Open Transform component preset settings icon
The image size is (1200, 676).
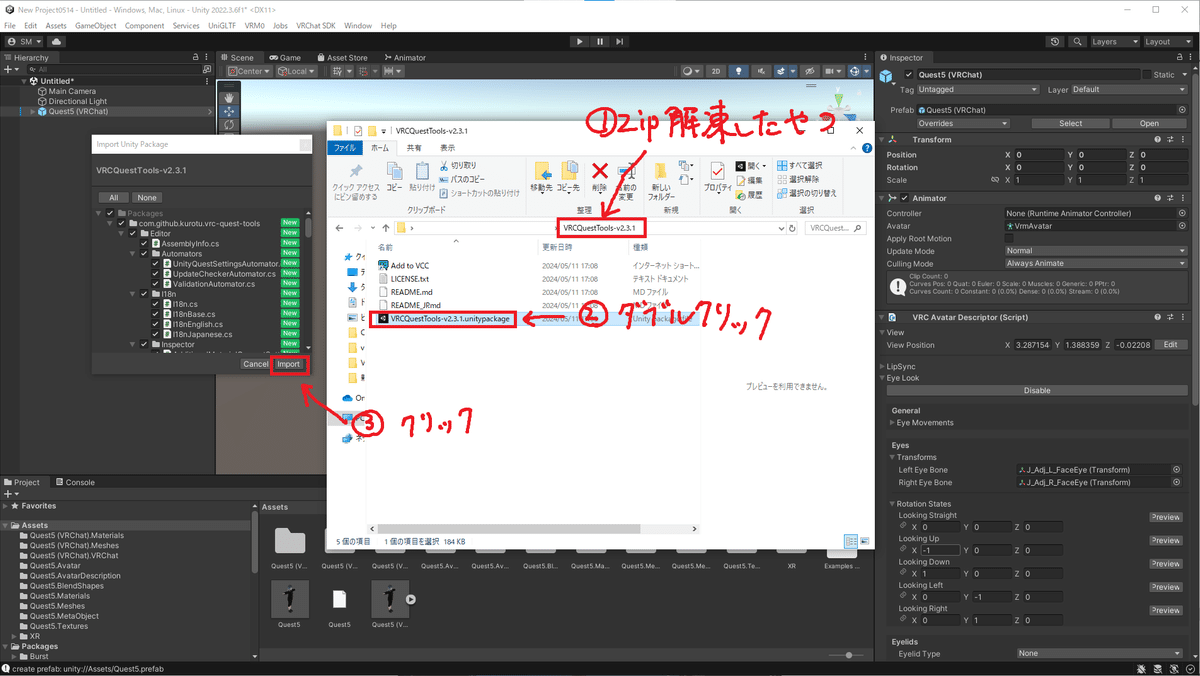click(x=1170, y=140)
